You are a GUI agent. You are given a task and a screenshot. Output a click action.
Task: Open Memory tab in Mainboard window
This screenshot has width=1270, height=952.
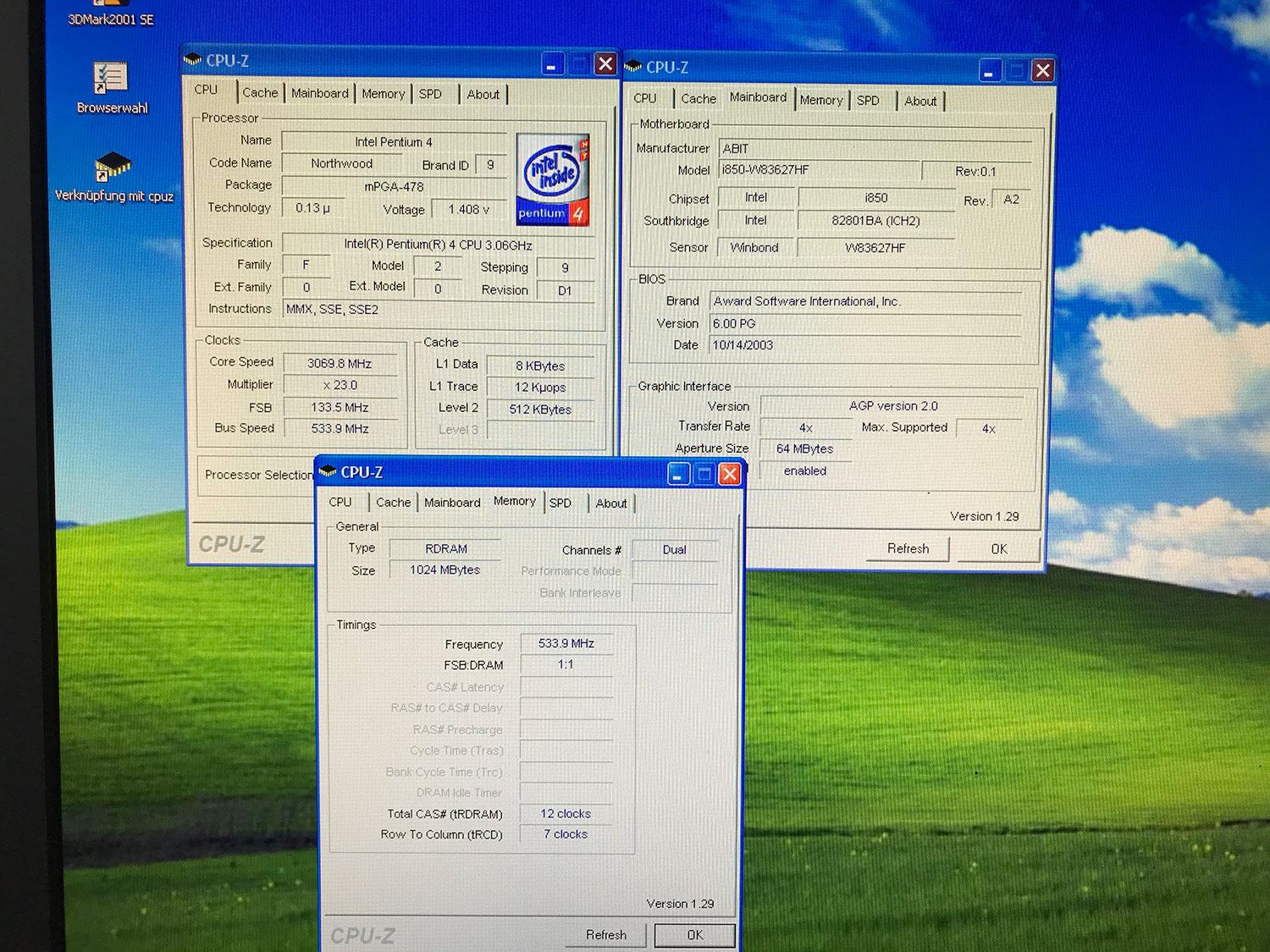pos(821,100)
